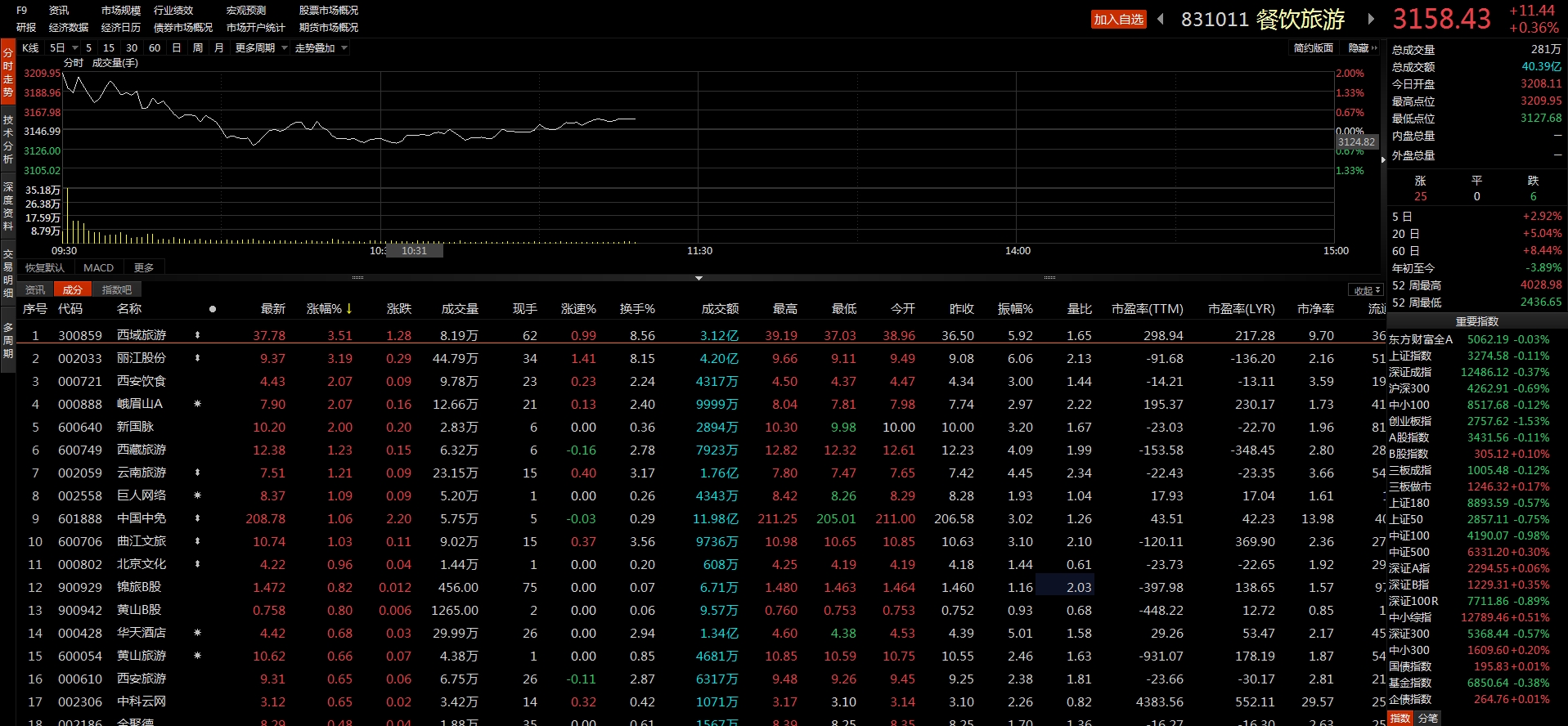1568x726 pixels.
Task: Click the 加入自选 button
Action: [x=1118, y=20]
